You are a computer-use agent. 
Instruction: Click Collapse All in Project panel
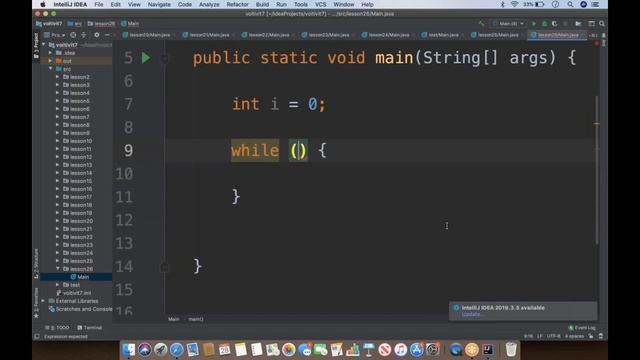84,35
